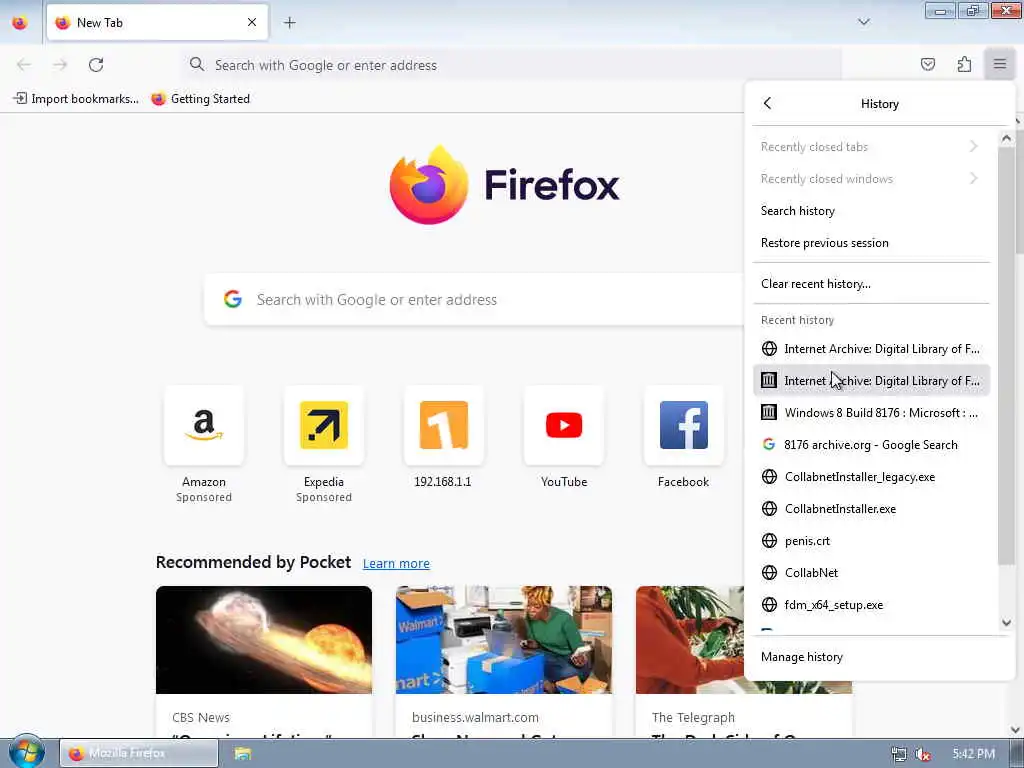The height and width of the screenshot is (768, 1024).
Task: Open CollabNet history entry
Action: pos(871,573)
